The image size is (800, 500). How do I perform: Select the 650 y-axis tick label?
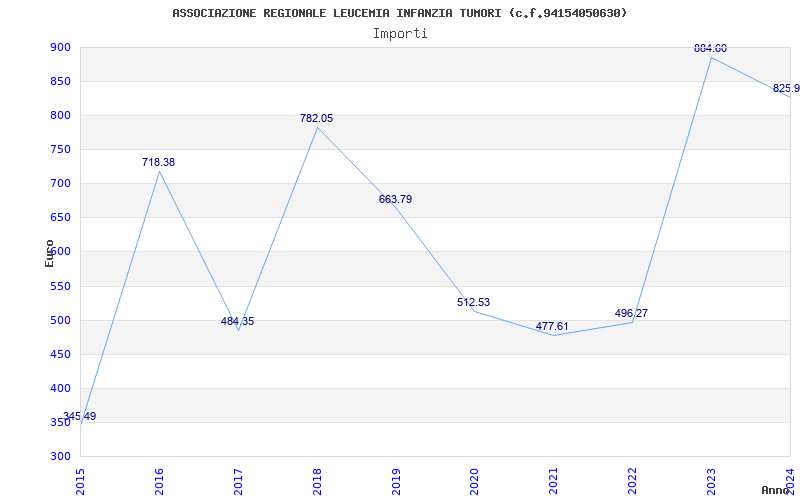click(x=60, y=218)
